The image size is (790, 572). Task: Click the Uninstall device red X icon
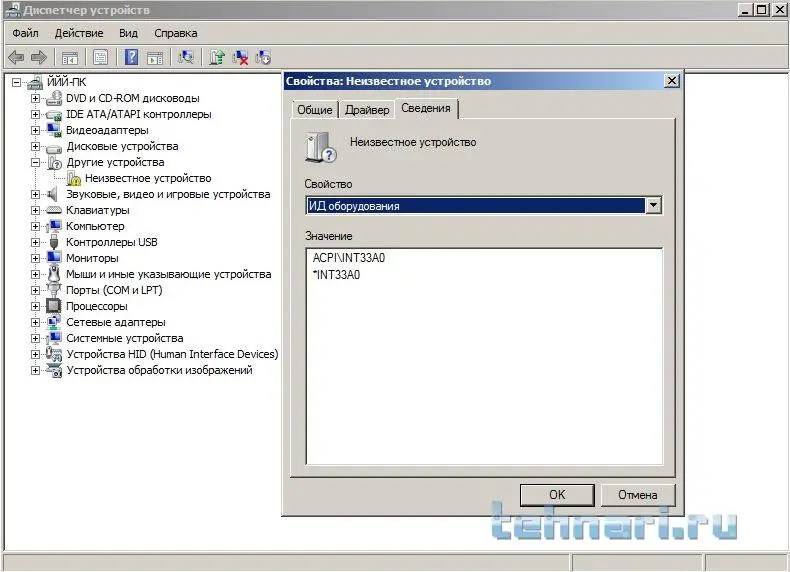pyautogui.click(x=240, y=57)
